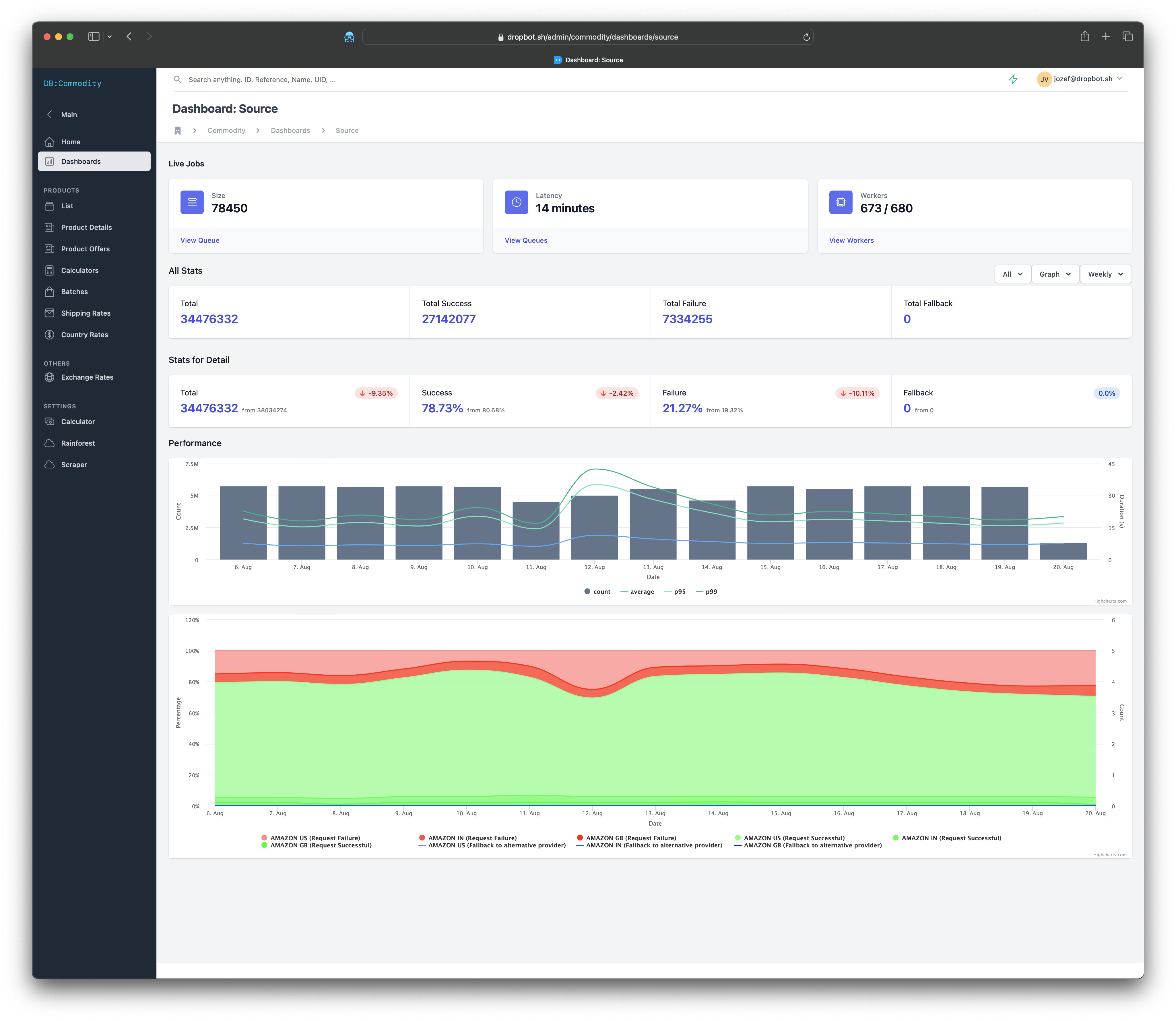
Task: Click the Product Offers icon
Action: click(50, 249)
